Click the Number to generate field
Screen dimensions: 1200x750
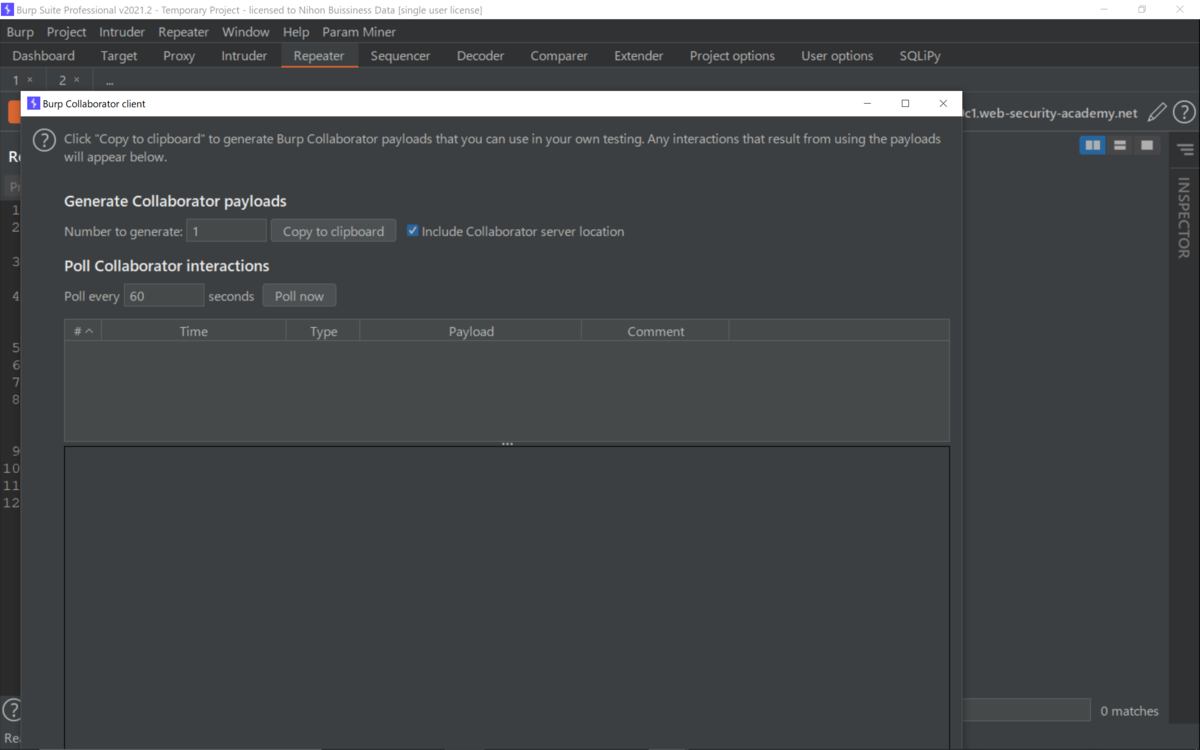click(226, 231)
